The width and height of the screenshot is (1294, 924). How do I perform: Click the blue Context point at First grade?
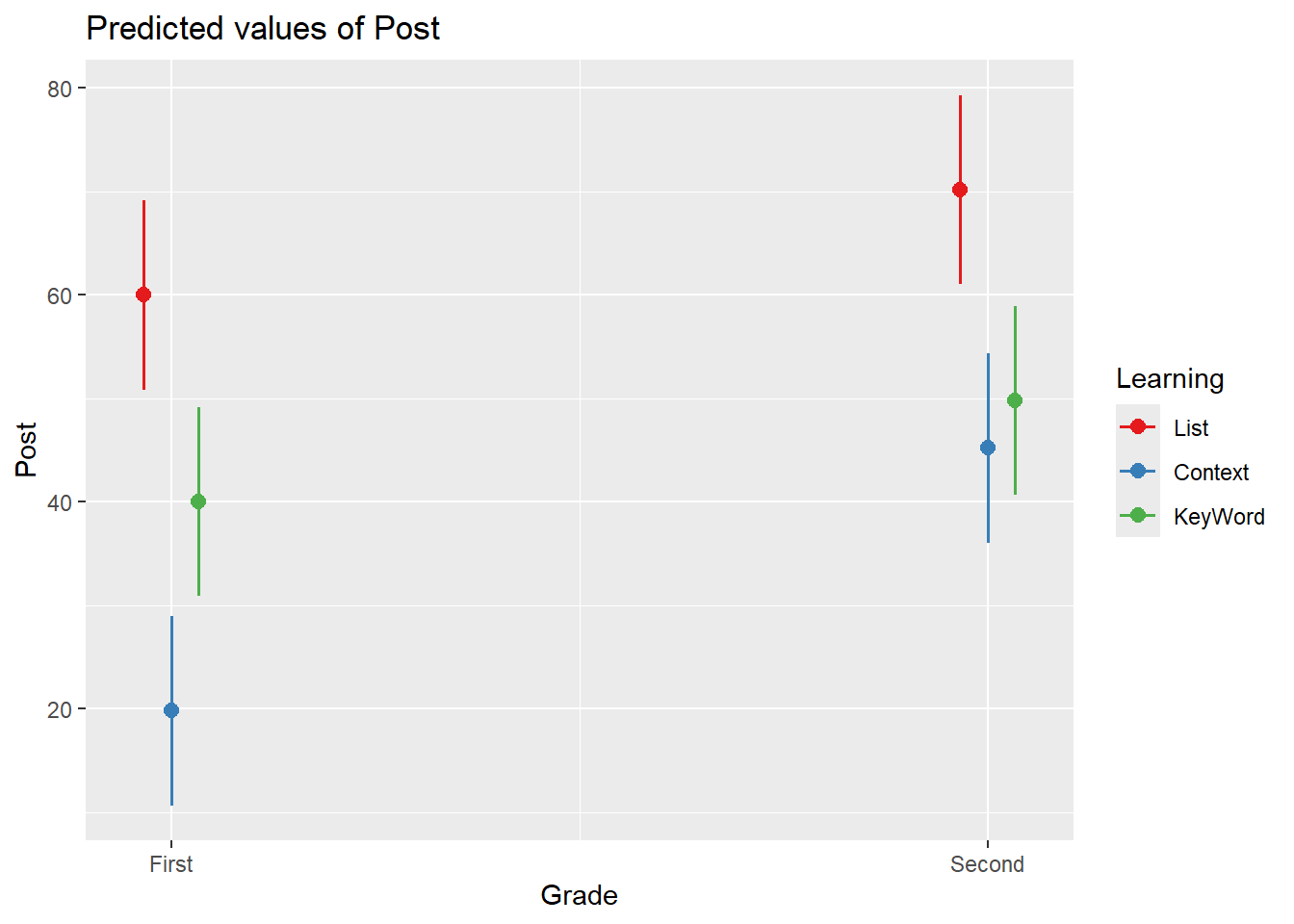[x=171, y=710]
